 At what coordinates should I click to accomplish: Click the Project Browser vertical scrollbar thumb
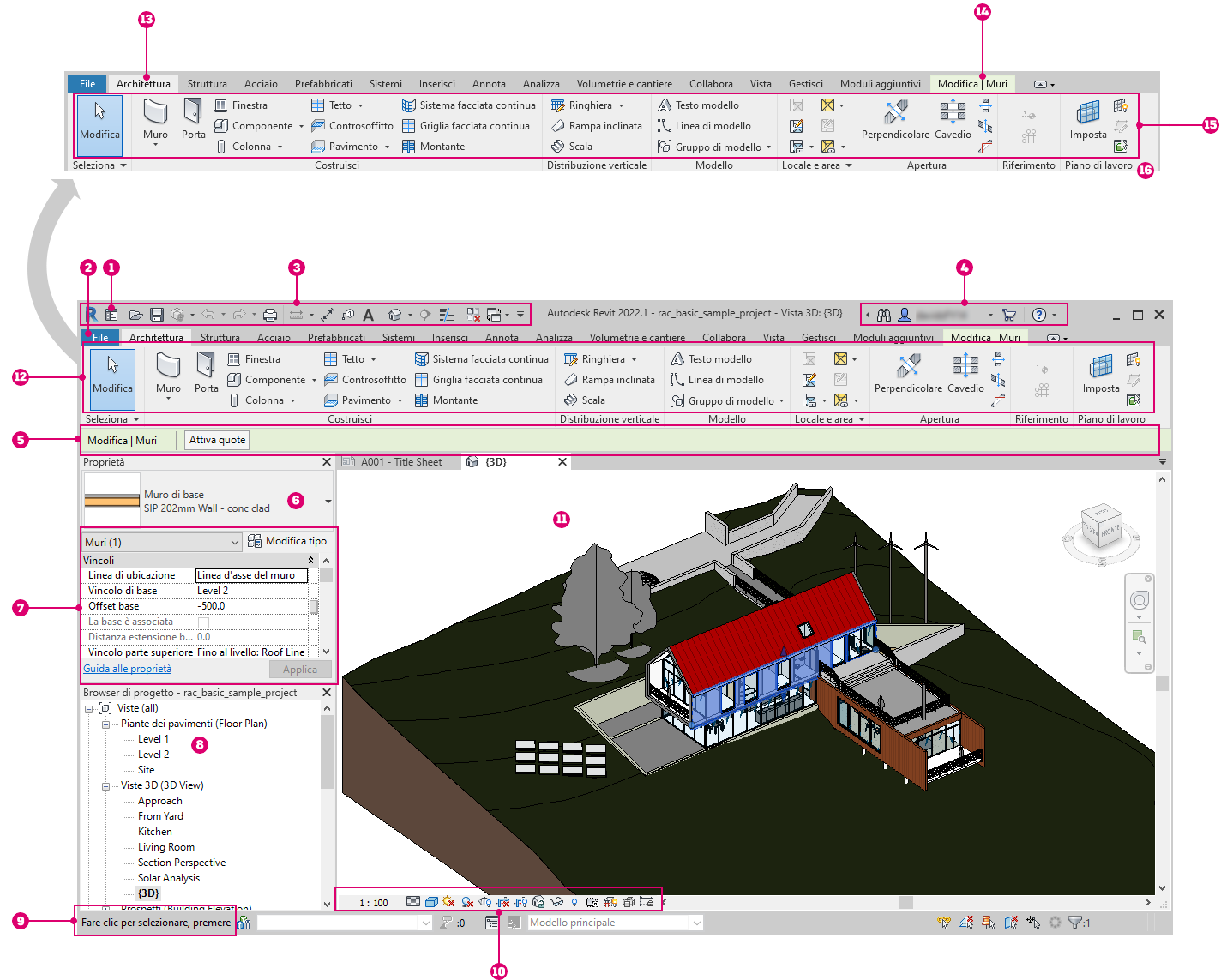click(x=327, y=752)
